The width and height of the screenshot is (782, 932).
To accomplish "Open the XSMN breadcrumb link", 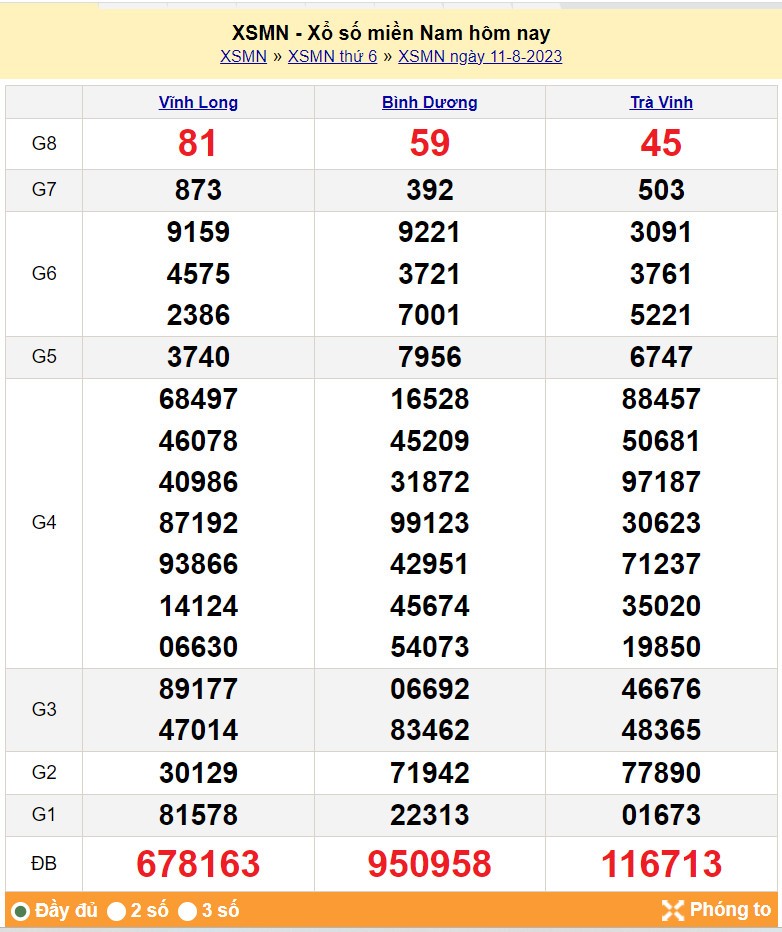I will tap(243, 56).
